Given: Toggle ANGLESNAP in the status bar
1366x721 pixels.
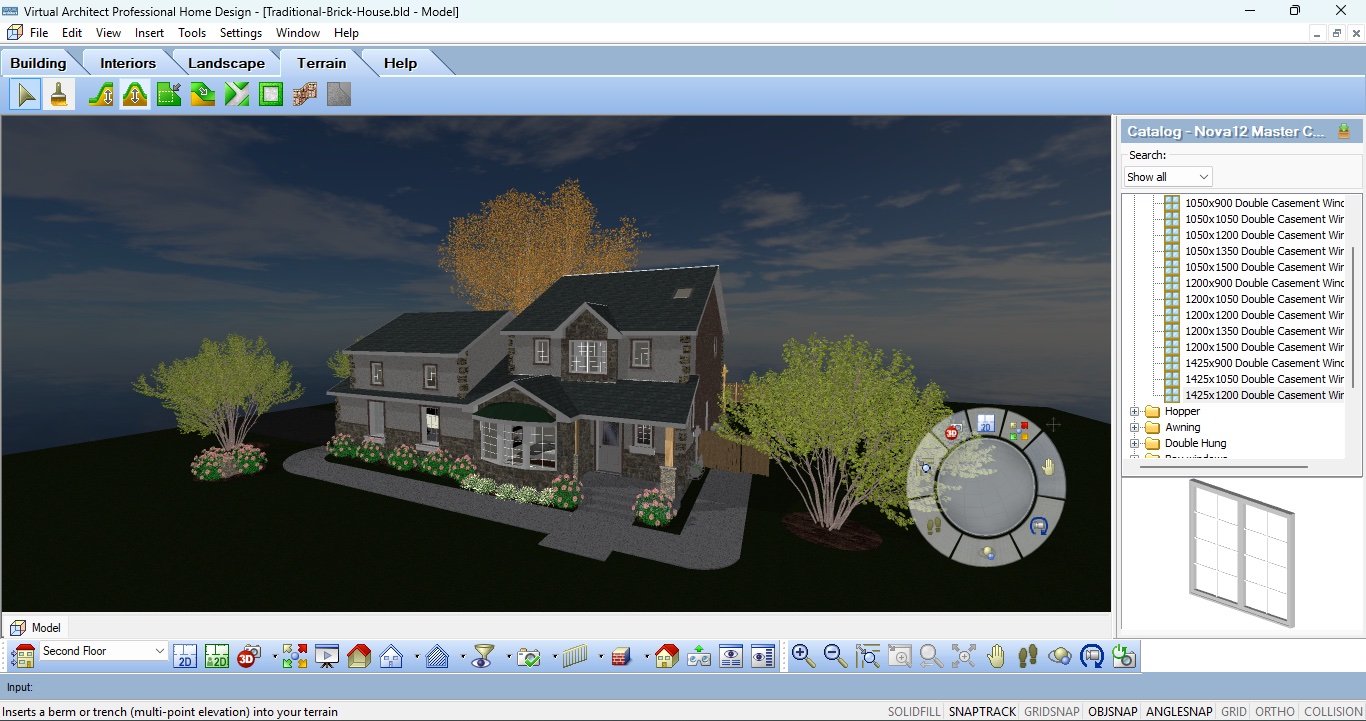Looking at the screenshot, I should pyautogui.click(x=1179, y=712).
